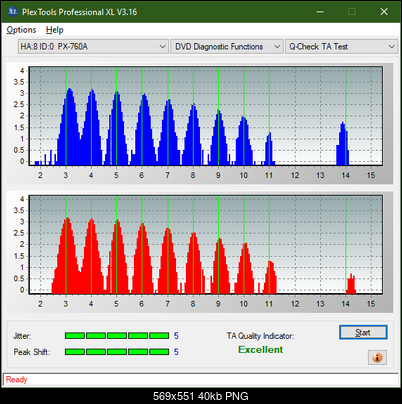This screenshot has width=402, height=404.
Task: Click the Peak Shift green level bar
Action: [x=117, y=352]
